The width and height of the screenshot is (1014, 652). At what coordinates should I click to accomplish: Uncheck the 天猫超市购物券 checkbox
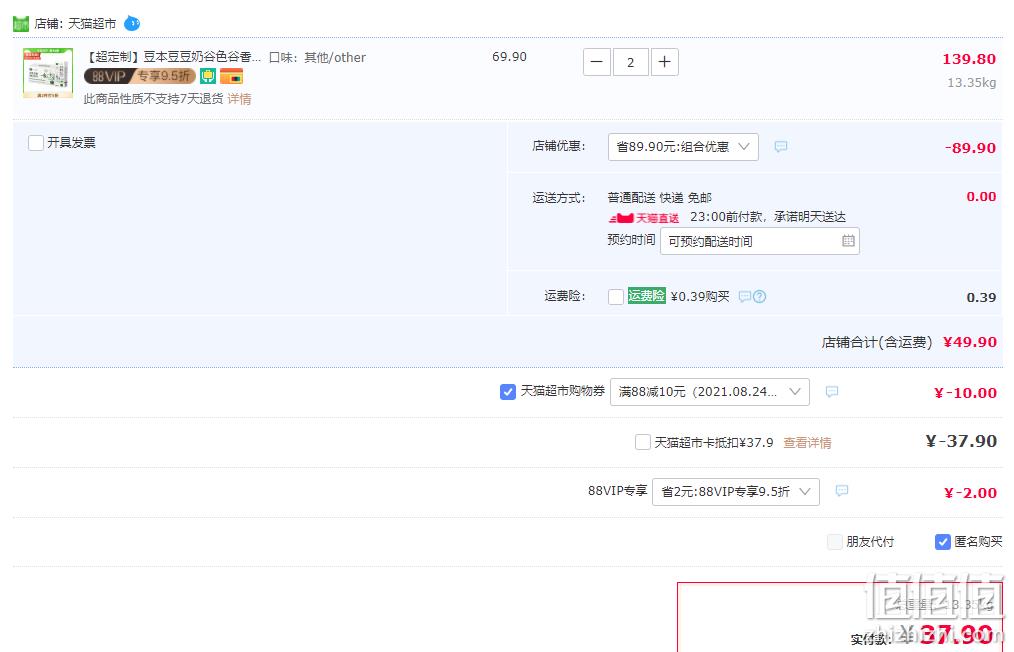coord(508,392)
